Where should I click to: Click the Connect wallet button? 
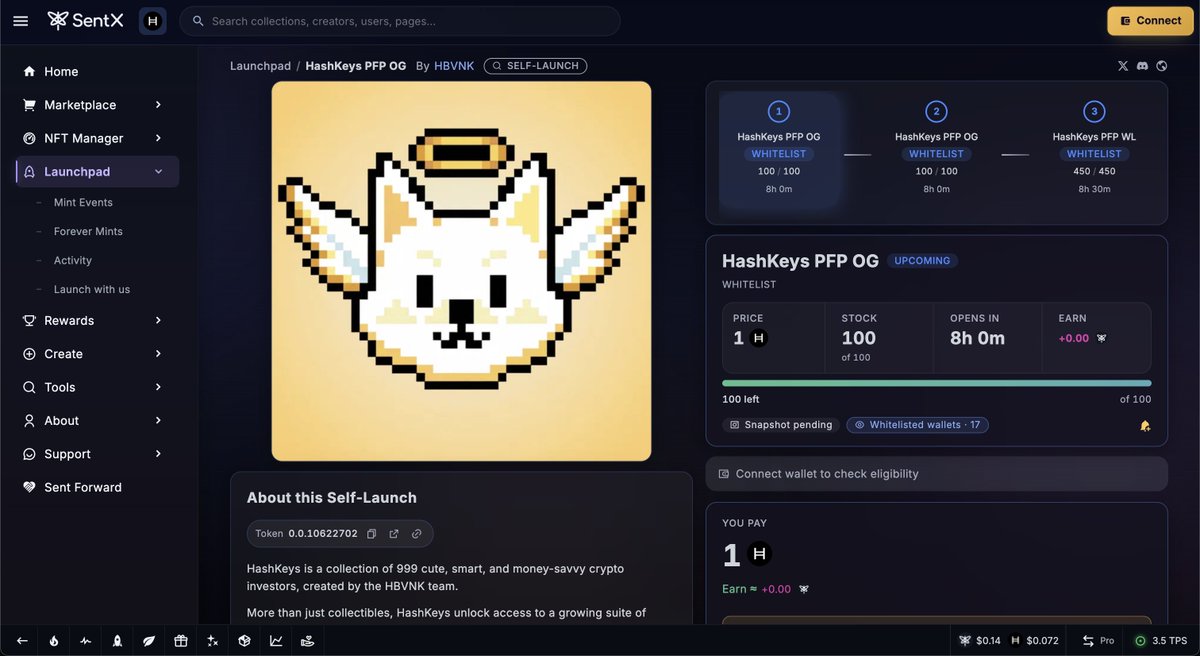pos(1150,21)
